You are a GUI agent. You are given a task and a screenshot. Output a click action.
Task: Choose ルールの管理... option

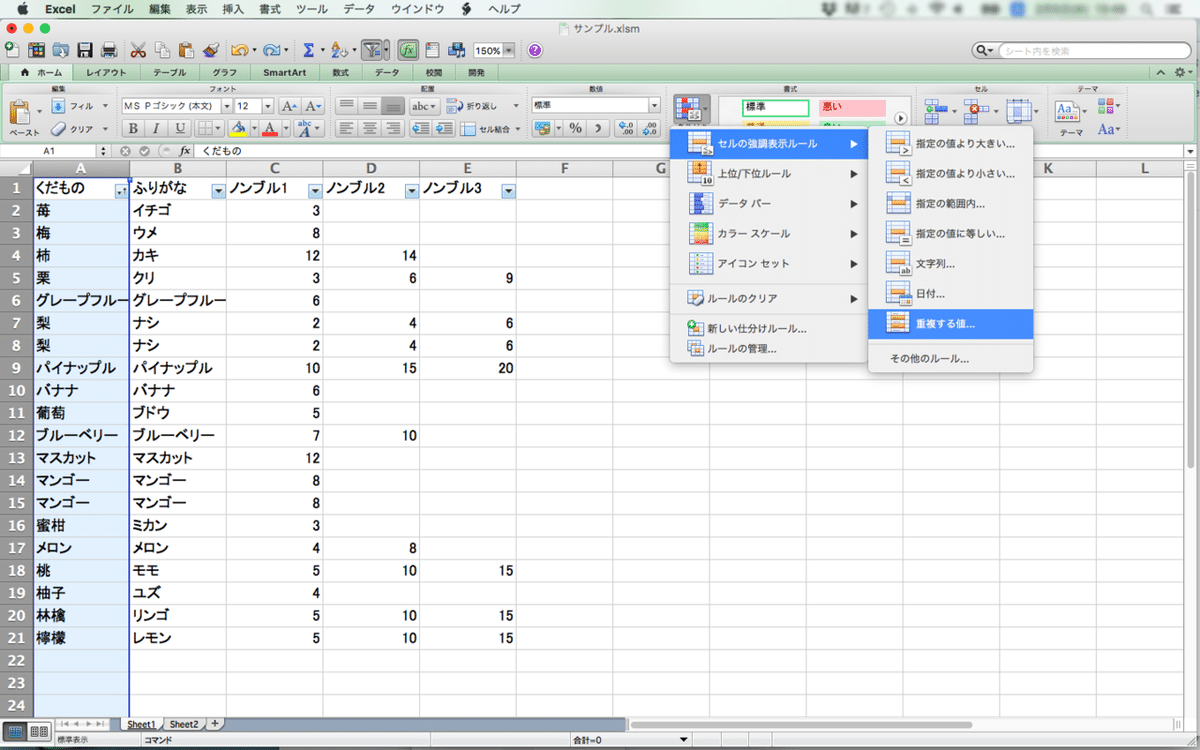(768, 349)
